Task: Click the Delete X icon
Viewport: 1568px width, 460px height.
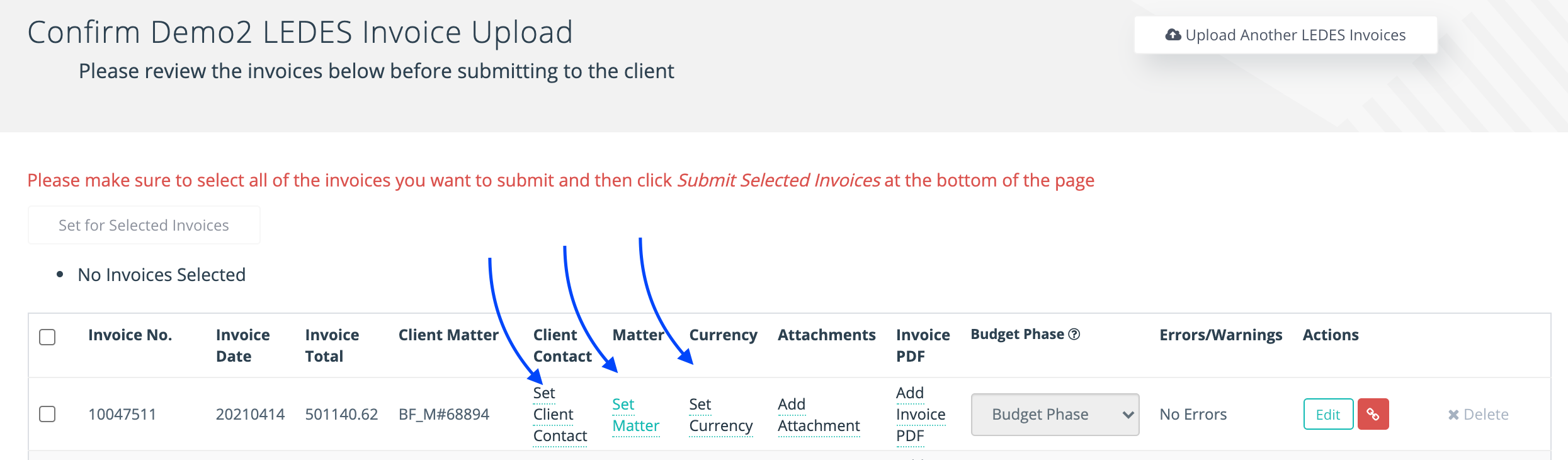Action: pyautogui.click(x=1453, y=415)
